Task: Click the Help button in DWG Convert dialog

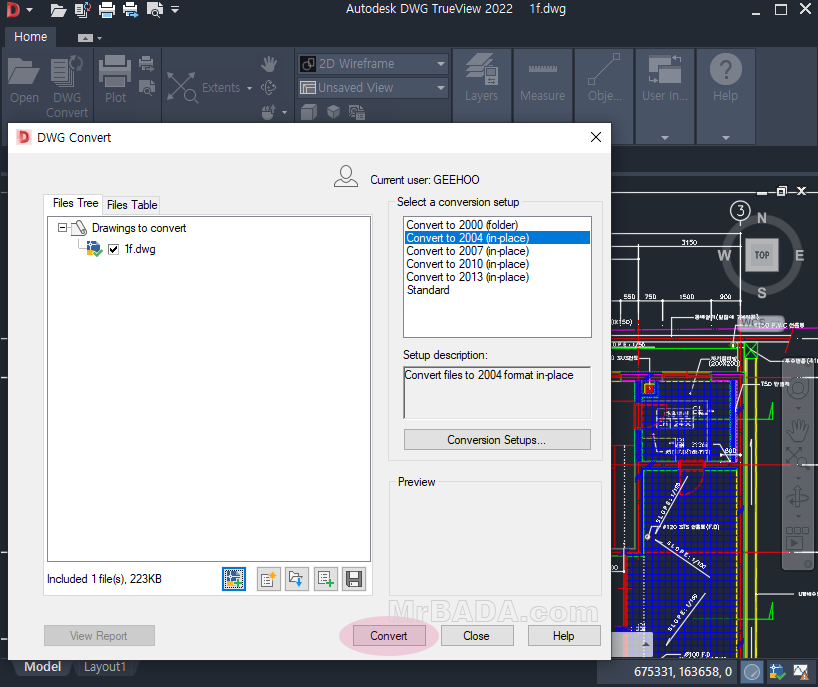Action: [x=563, y=636]
